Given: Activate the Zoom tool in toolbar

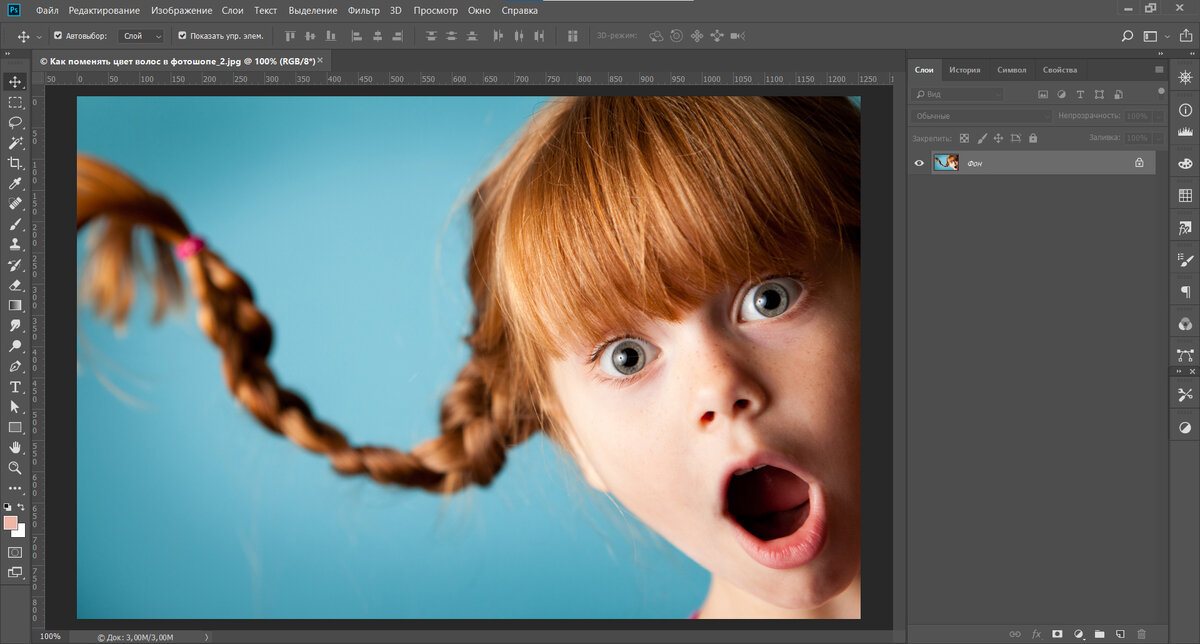Looking at the screenshot, I should point(15,468).
